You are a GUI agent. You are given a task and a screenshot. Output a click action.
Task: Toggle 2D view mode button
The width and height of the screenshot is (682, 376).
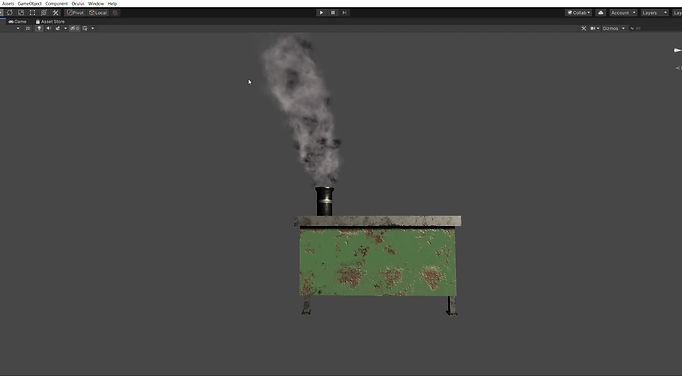(x=28, y=28)
